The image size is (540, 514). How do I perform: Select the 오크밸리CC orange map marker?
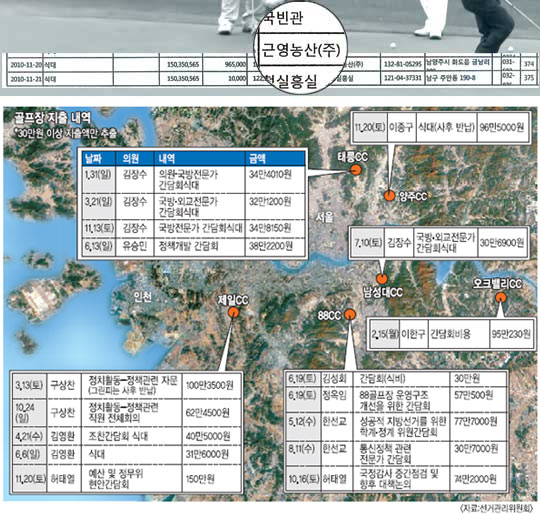pyautogui.click(x=501, y=298)
